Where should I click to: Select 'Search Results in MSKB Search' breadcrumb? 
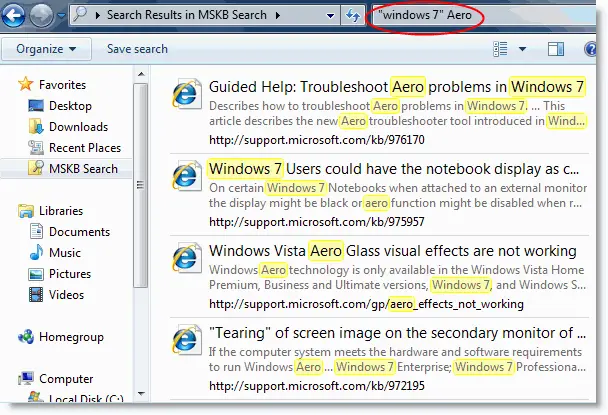click(187, 15)
